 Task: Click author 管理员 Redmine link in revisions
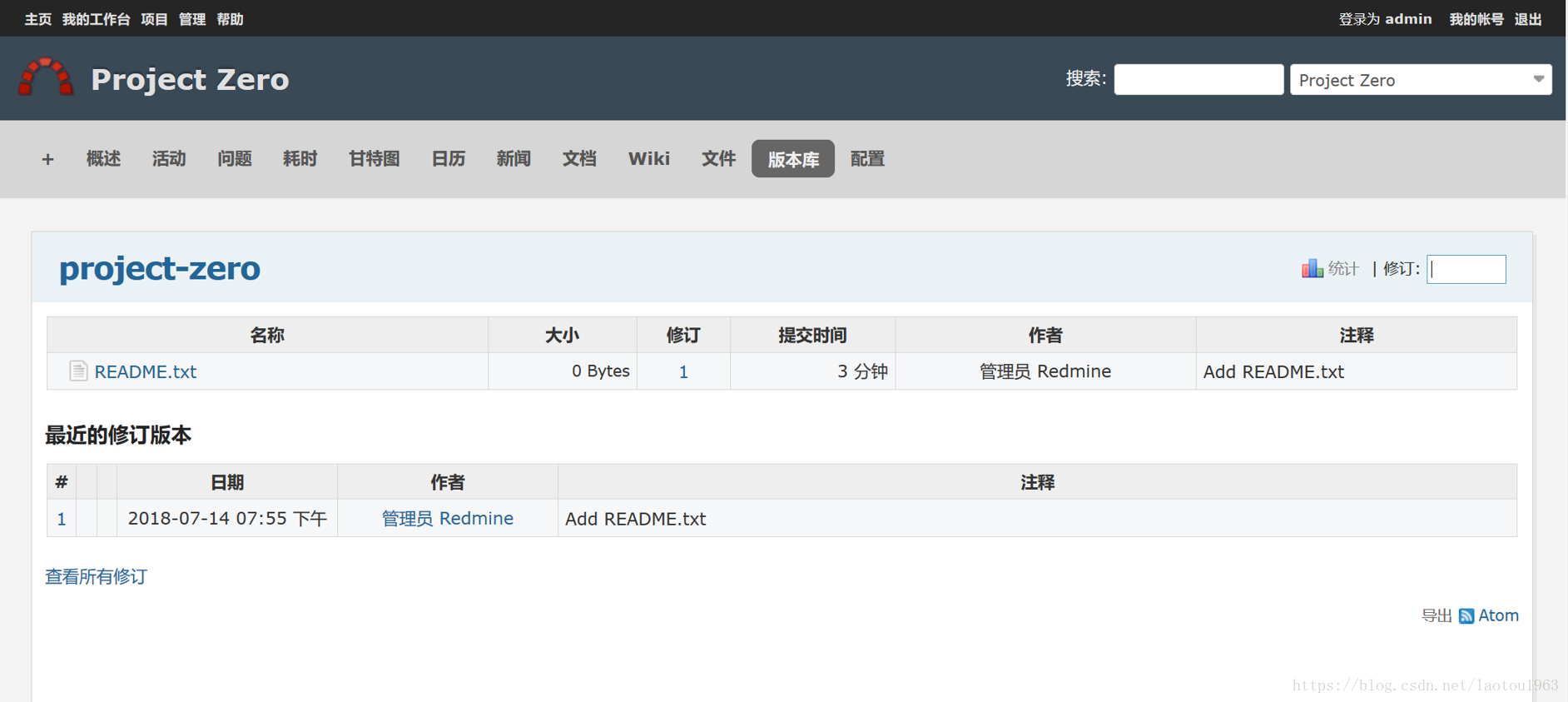click(448, 518)
